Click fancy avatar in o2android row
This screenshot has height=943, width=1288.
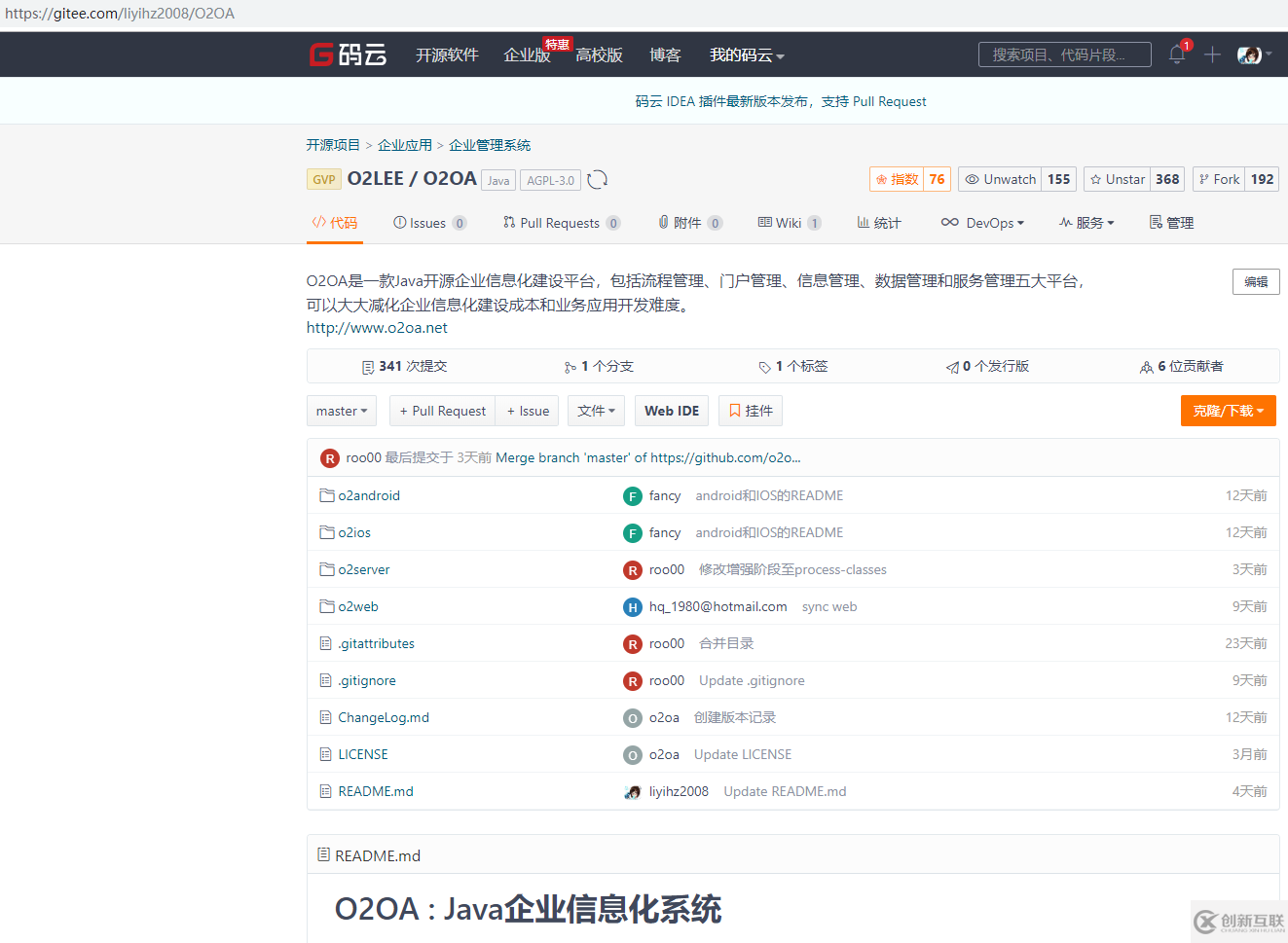click(633, 496)
